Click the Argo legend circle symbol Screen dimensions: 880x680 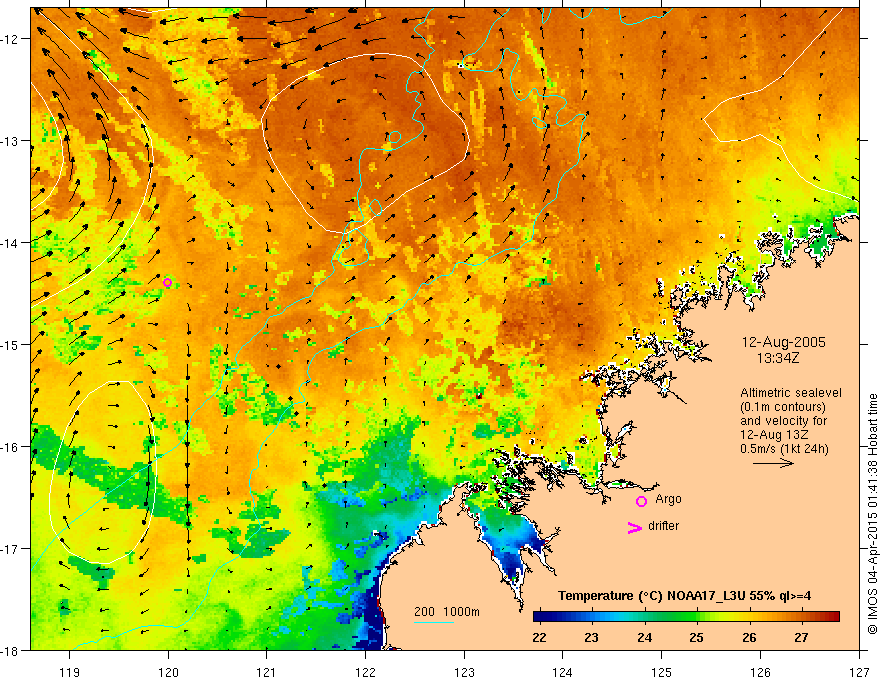(641, 501)
